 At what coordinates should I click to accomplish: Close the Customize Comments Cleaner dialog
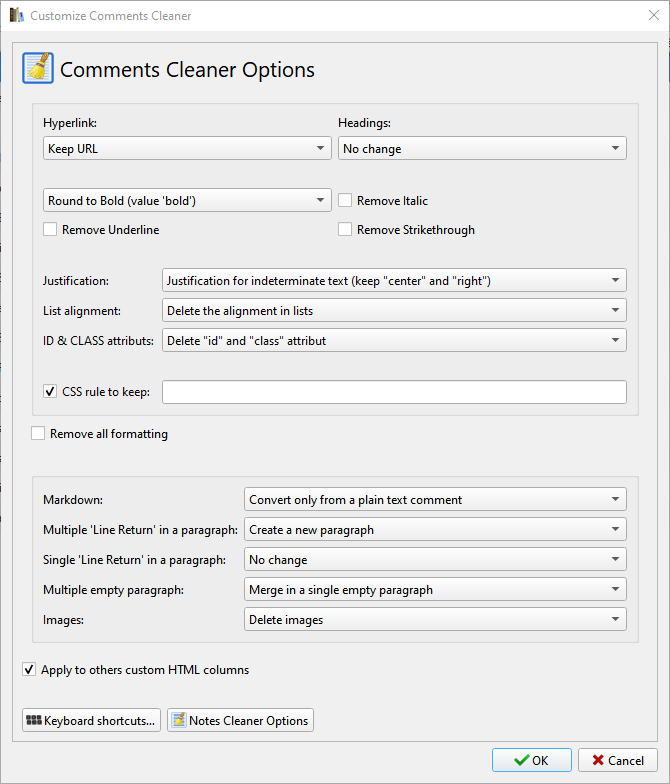[654, 15]
